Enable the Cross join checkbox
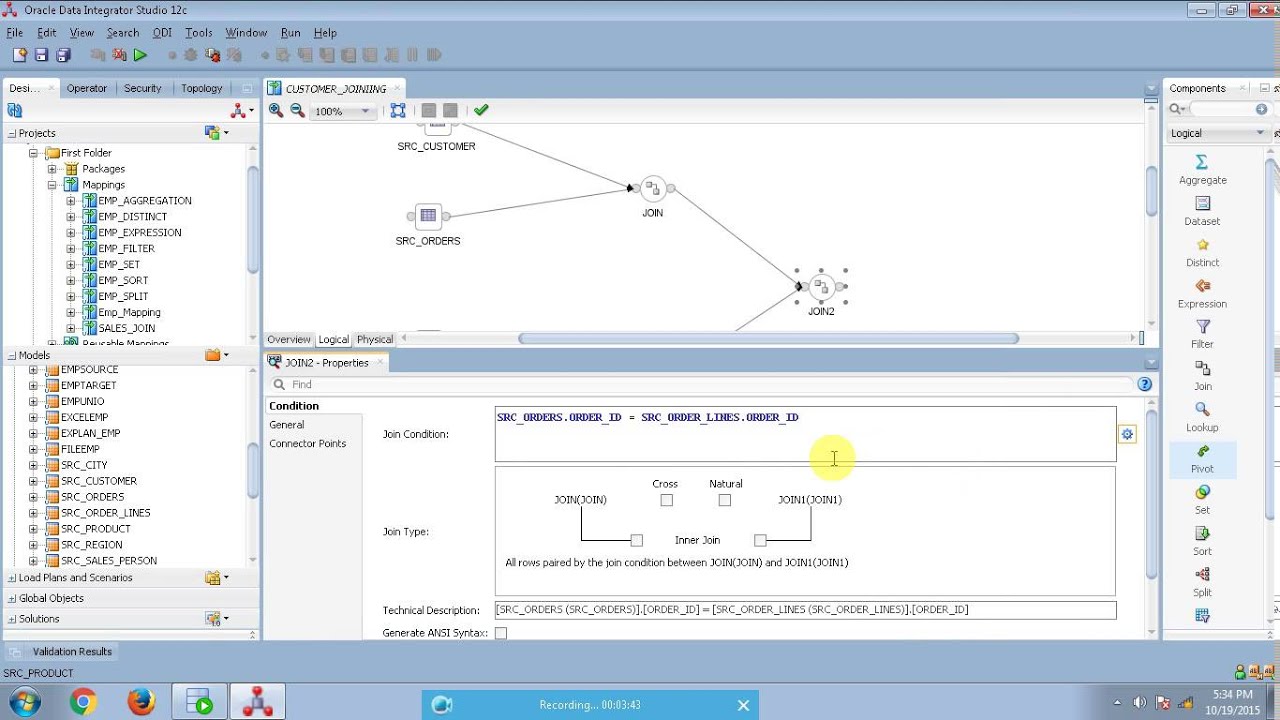 tap(666, 500)
